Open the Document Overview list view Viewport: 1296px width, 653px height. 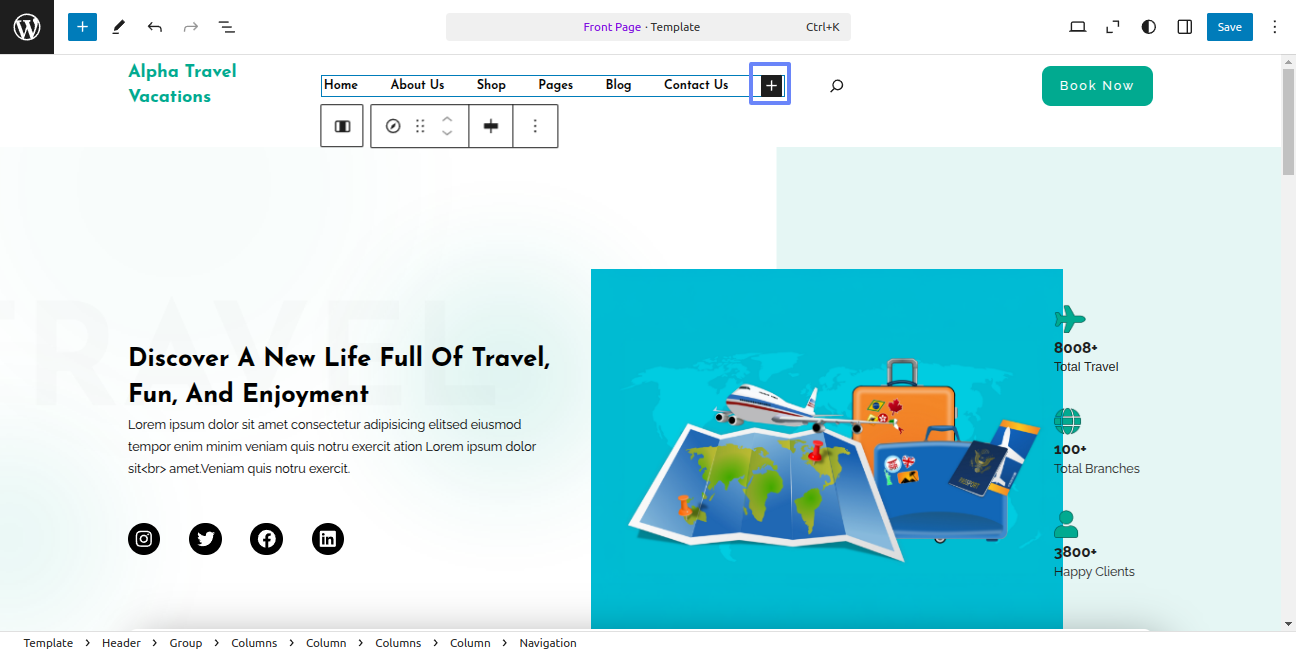(x=227, y=27)
